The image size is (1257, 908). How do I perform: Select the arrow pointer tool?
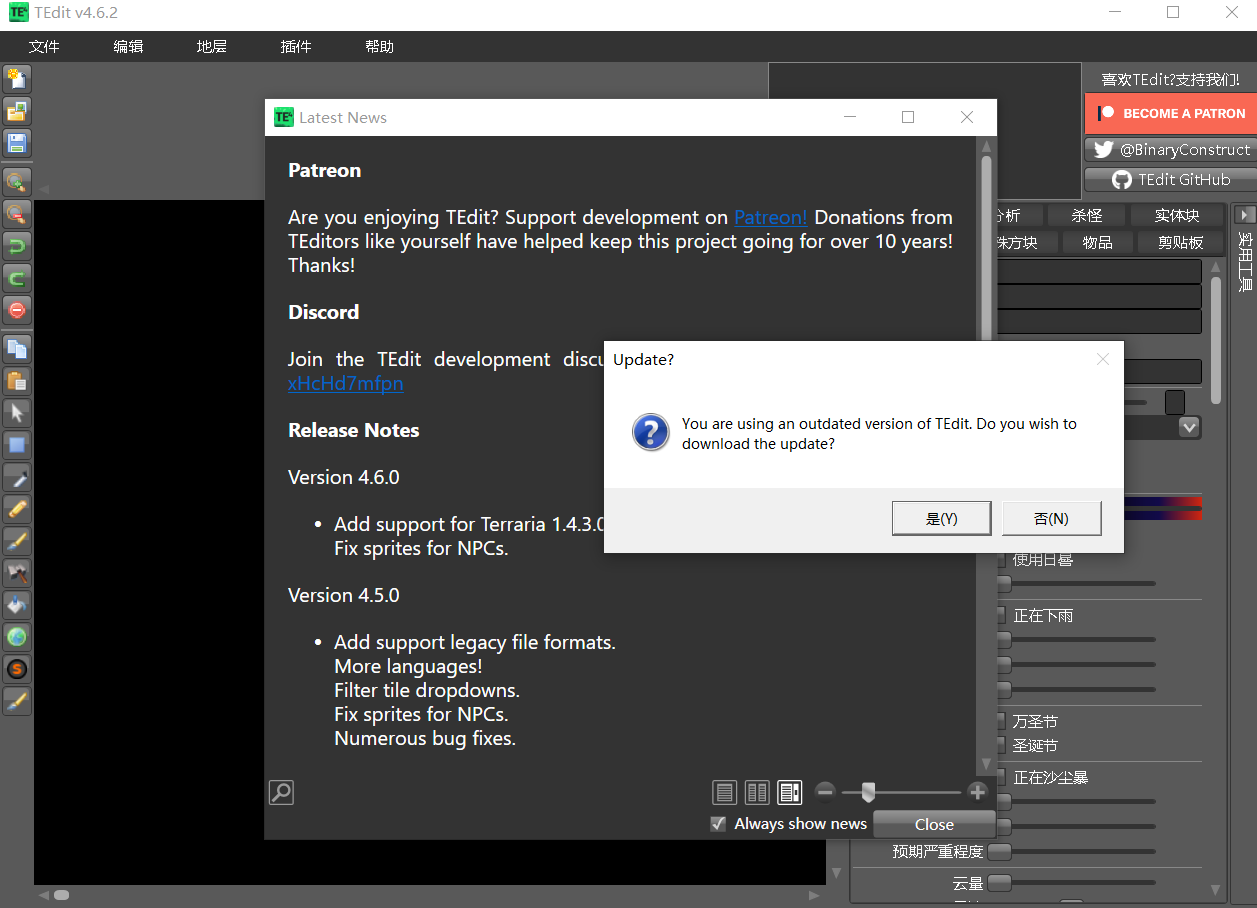pos(17,413)
